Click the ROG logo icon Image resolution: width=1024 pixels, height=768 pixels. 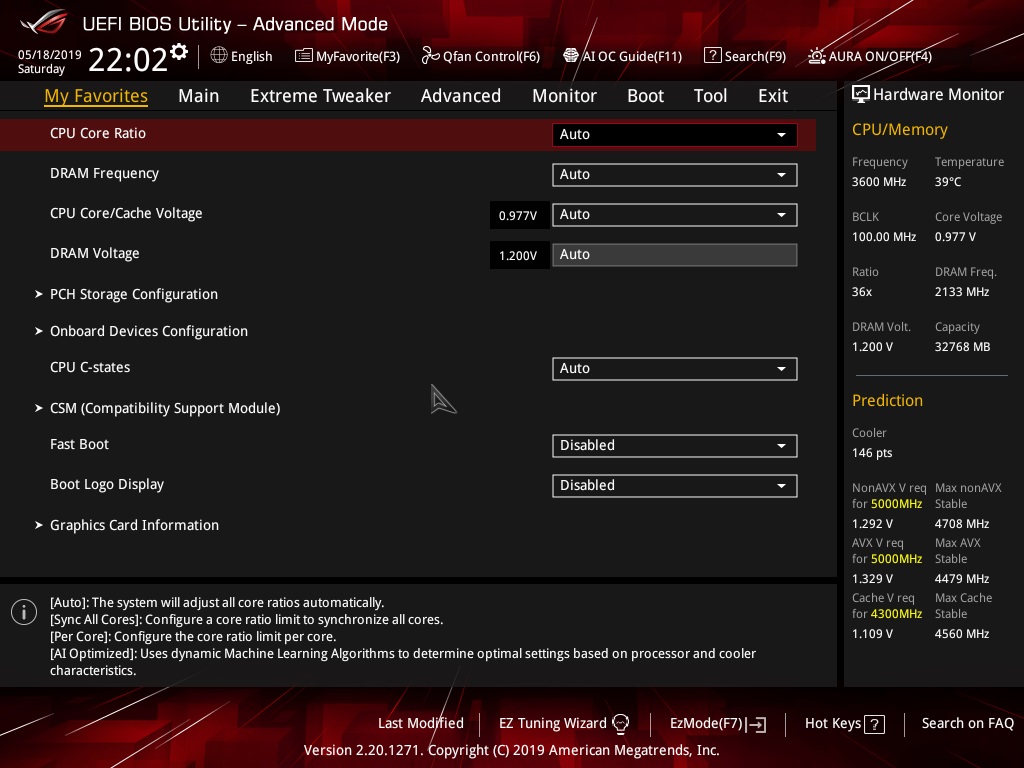pyautogui.click(x=44, y=22)
